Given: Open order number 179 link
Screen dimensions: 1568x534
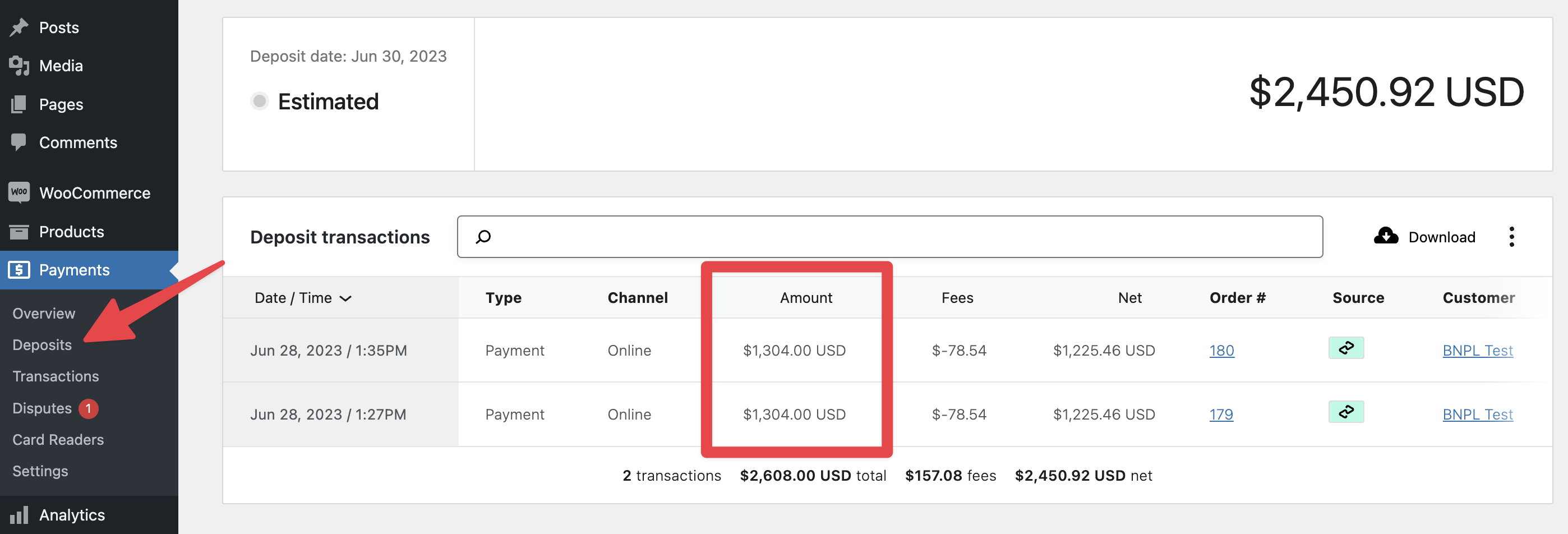Looking at the screenshot, I should 1220,415.
